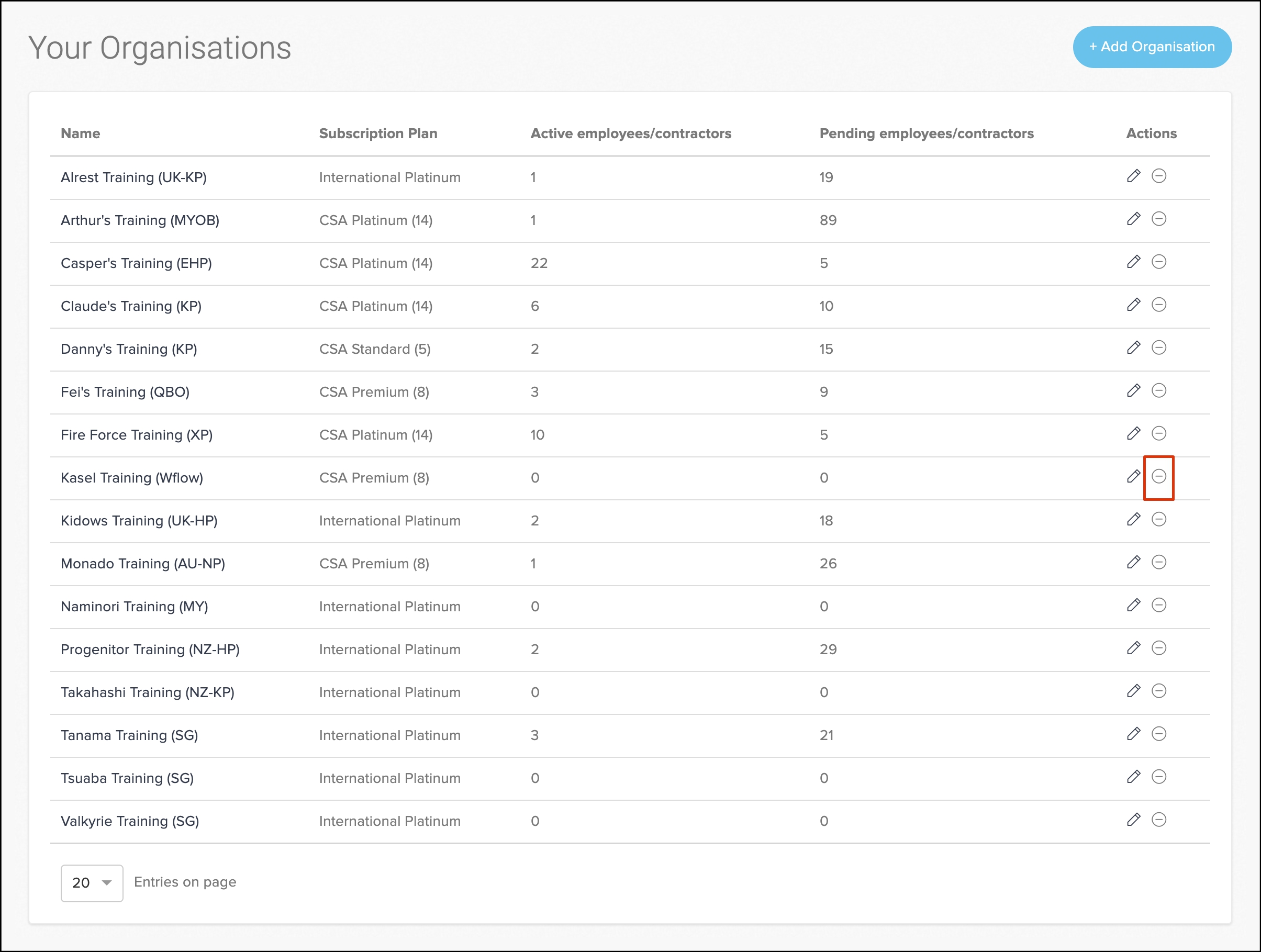Remove Naminori Training (MY) organisation
Viewport: 1261px width, 952px height.
point(1158,606)
